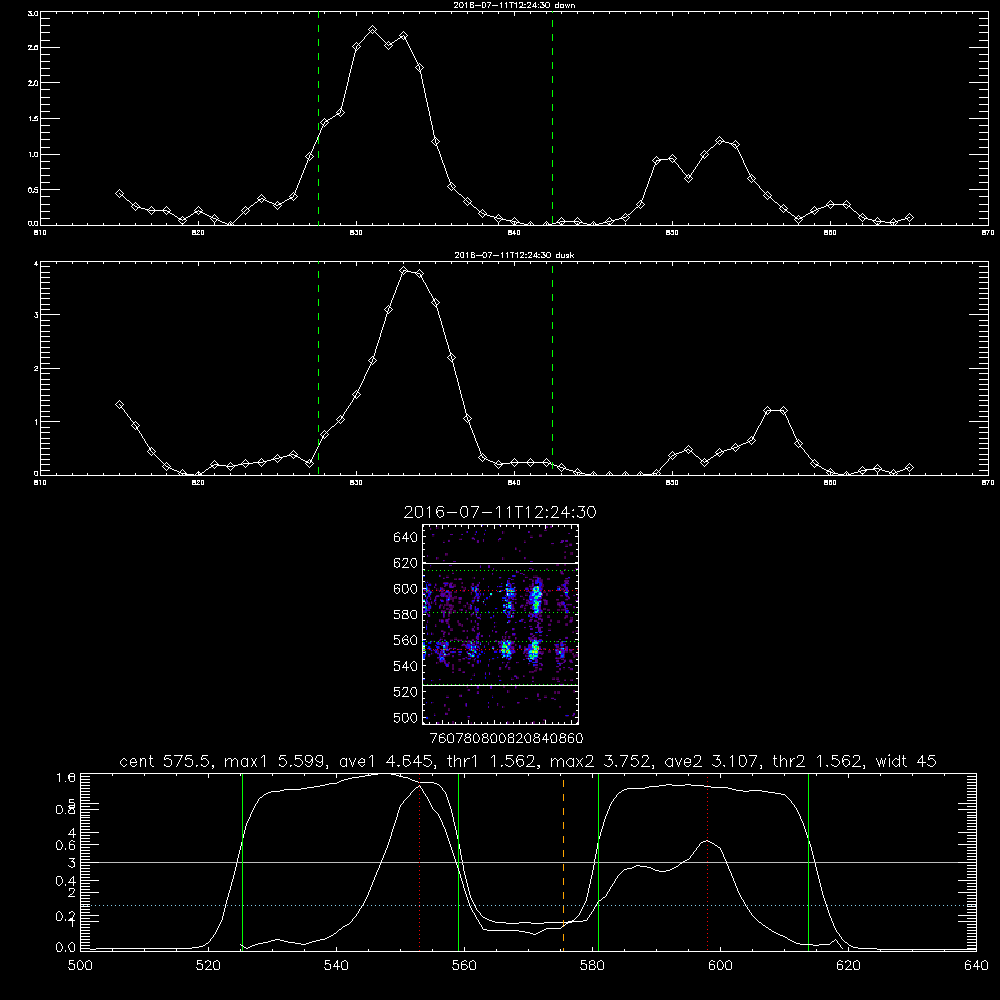Click the left green dashed line in dusk plot

318,368
